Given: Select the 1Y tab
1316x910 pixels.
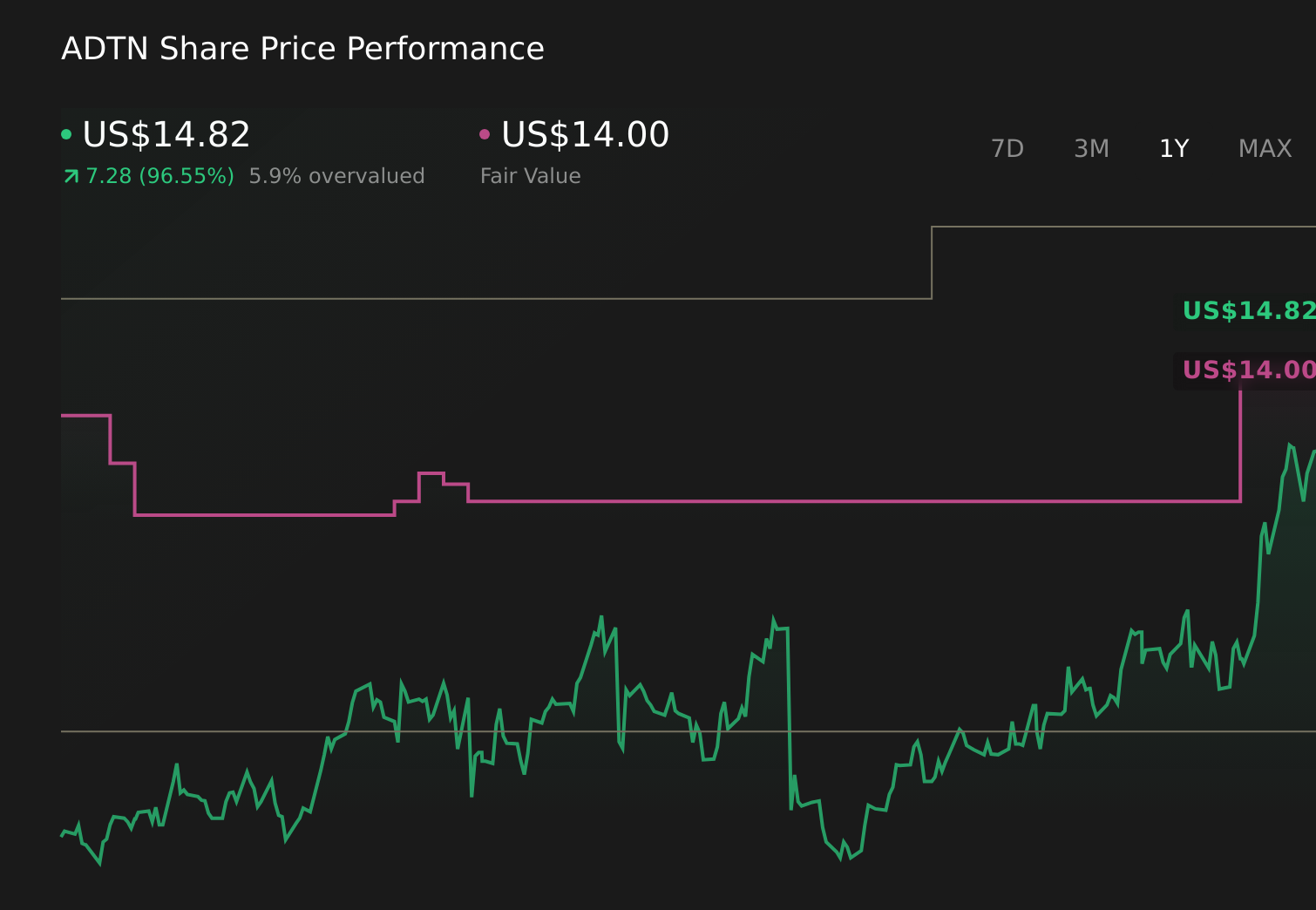Looking at the screenshot, I should 1174,148.
